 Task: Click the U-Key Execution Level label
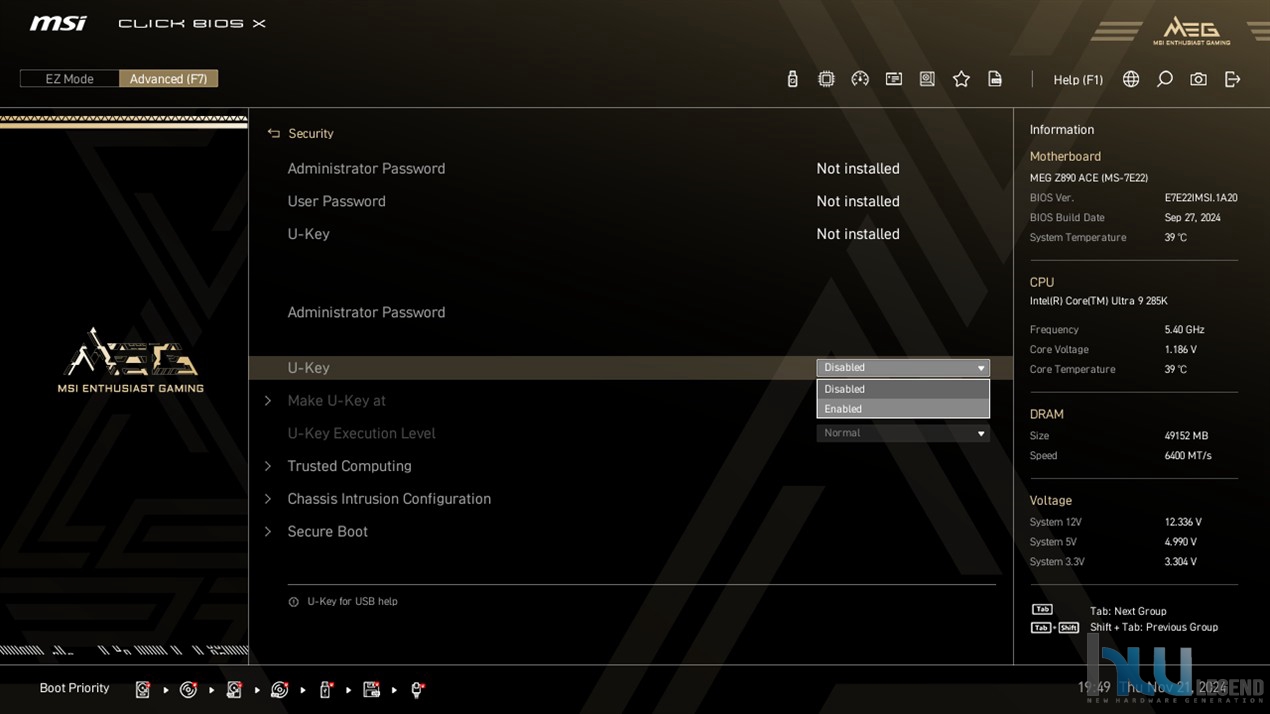(x=361, y=434)
